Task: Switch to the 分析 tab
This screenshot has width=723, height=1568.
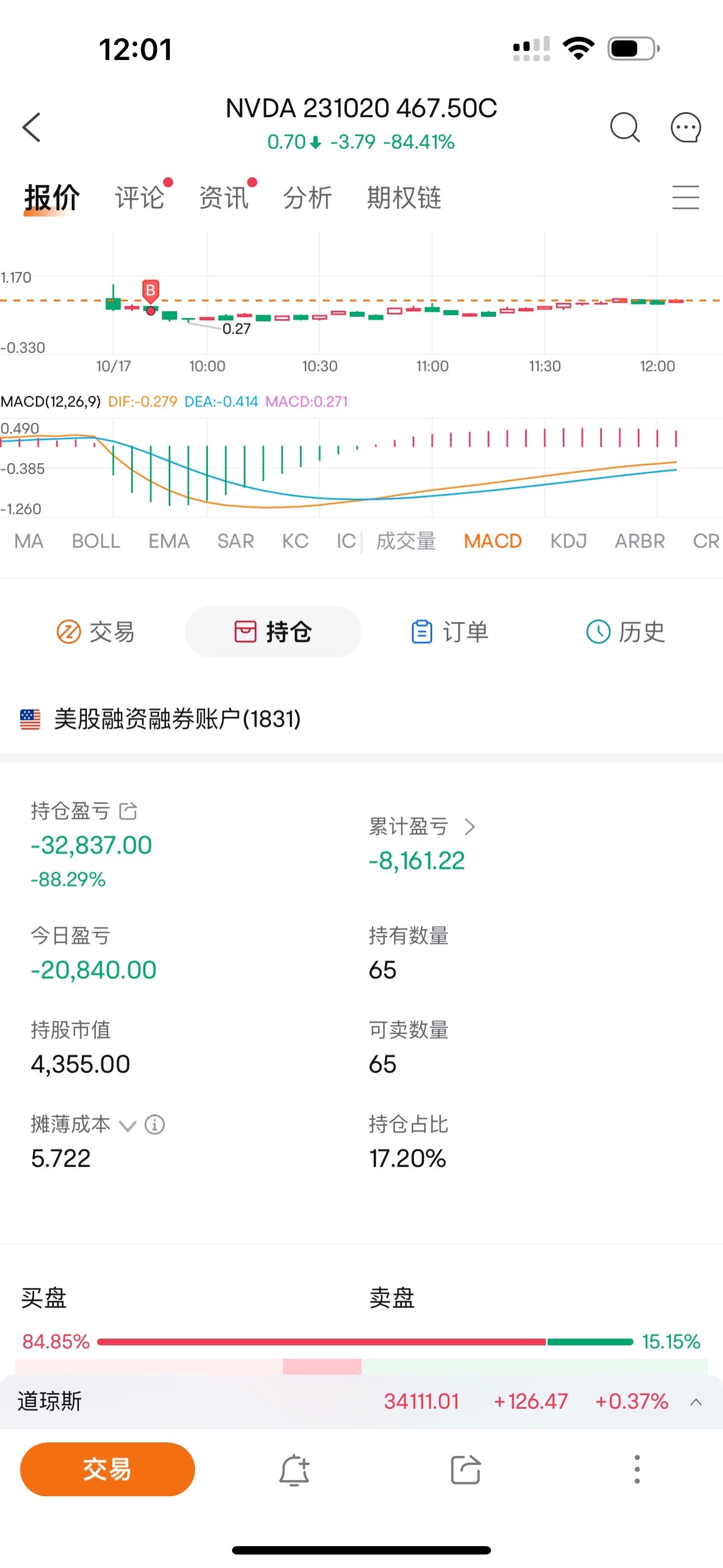Action: [307, 197]
